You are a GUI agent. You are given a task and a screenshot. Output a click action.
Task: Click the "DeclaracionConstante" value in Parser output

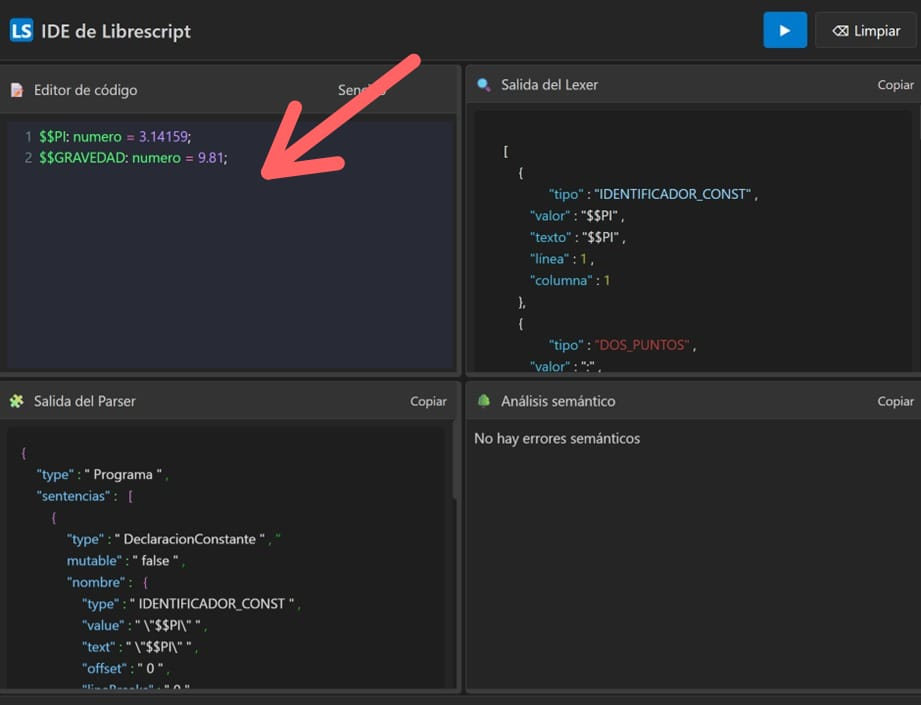coord(190,539)
